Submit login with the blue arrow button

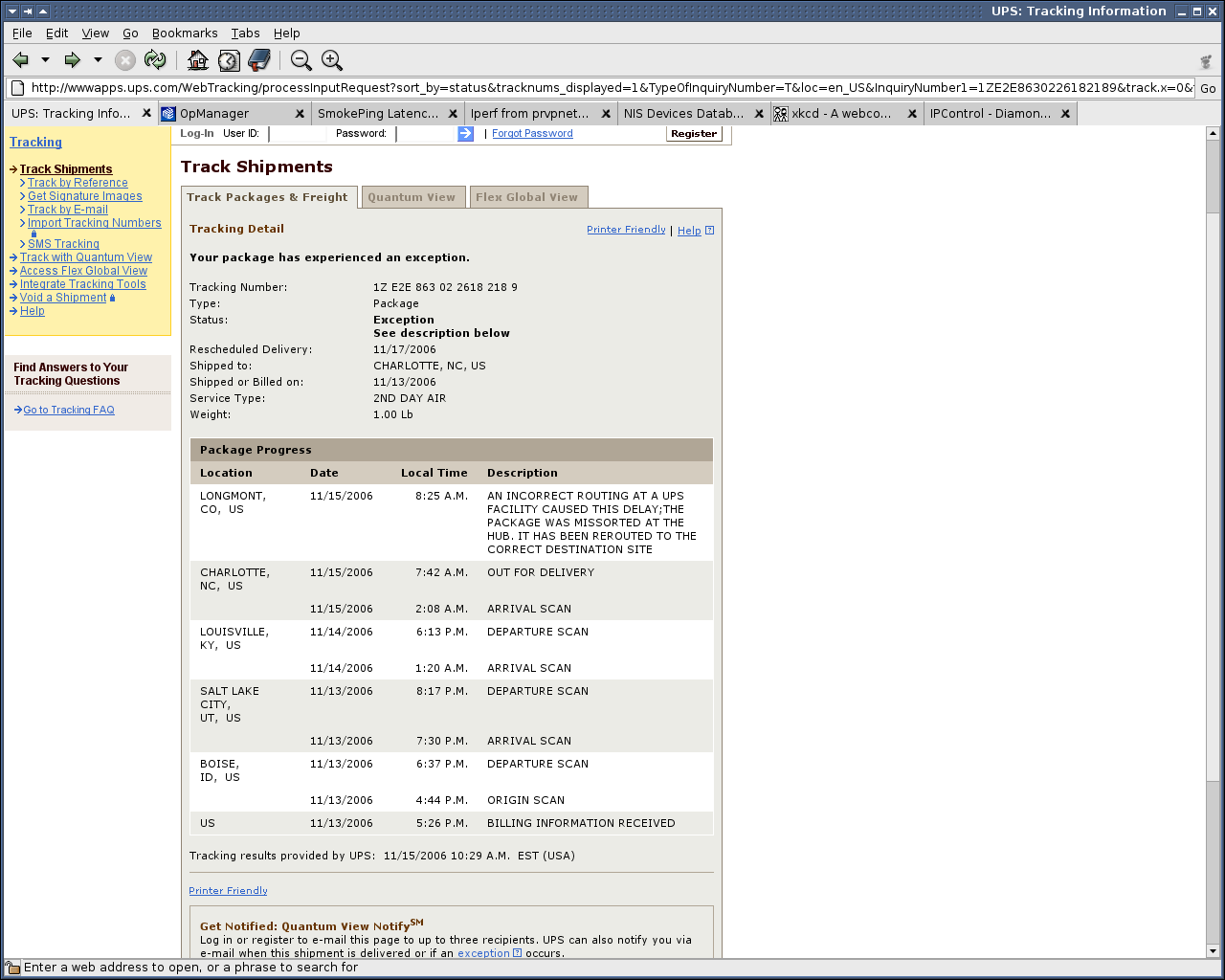(x=465, y=134)
